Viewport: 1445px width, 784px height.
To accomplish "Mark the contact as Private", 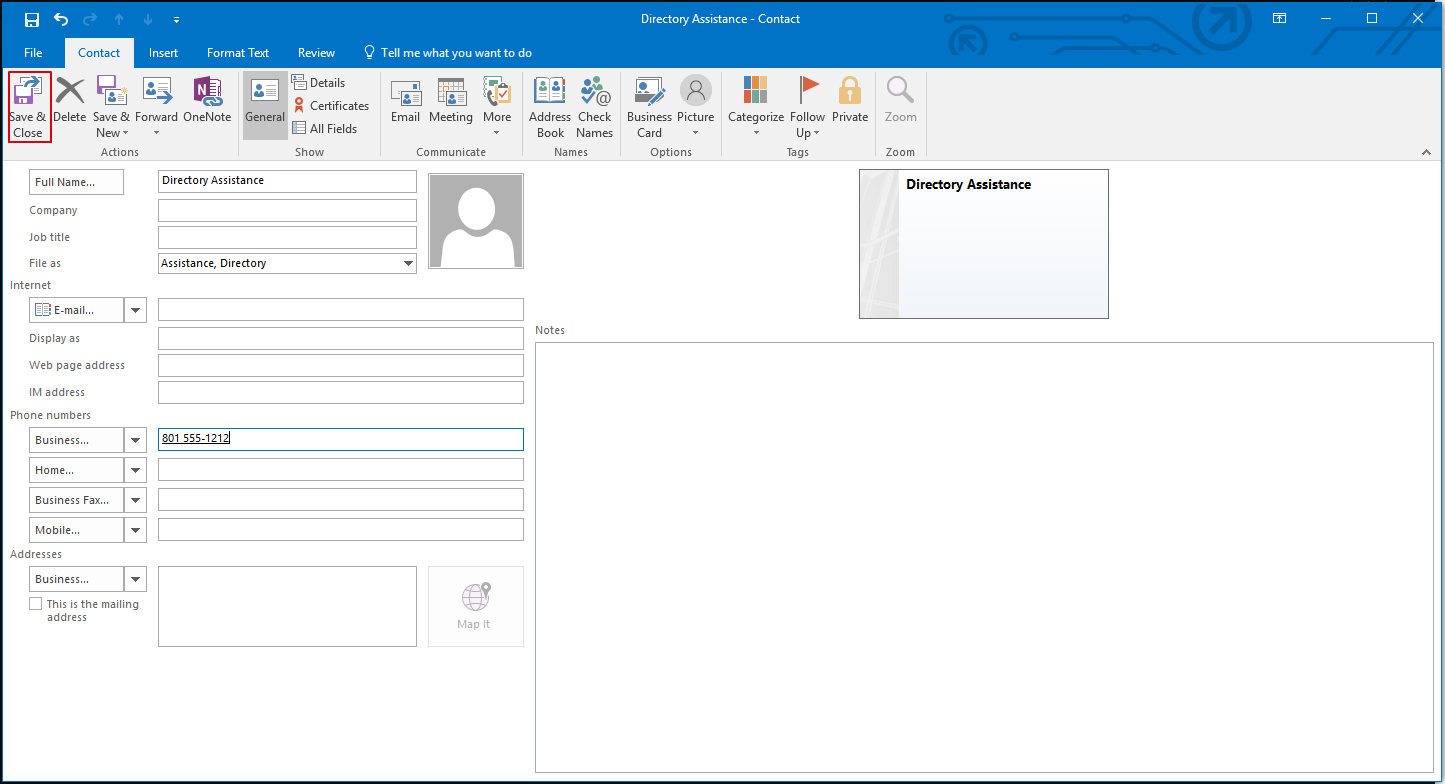I will click(850, 101).
